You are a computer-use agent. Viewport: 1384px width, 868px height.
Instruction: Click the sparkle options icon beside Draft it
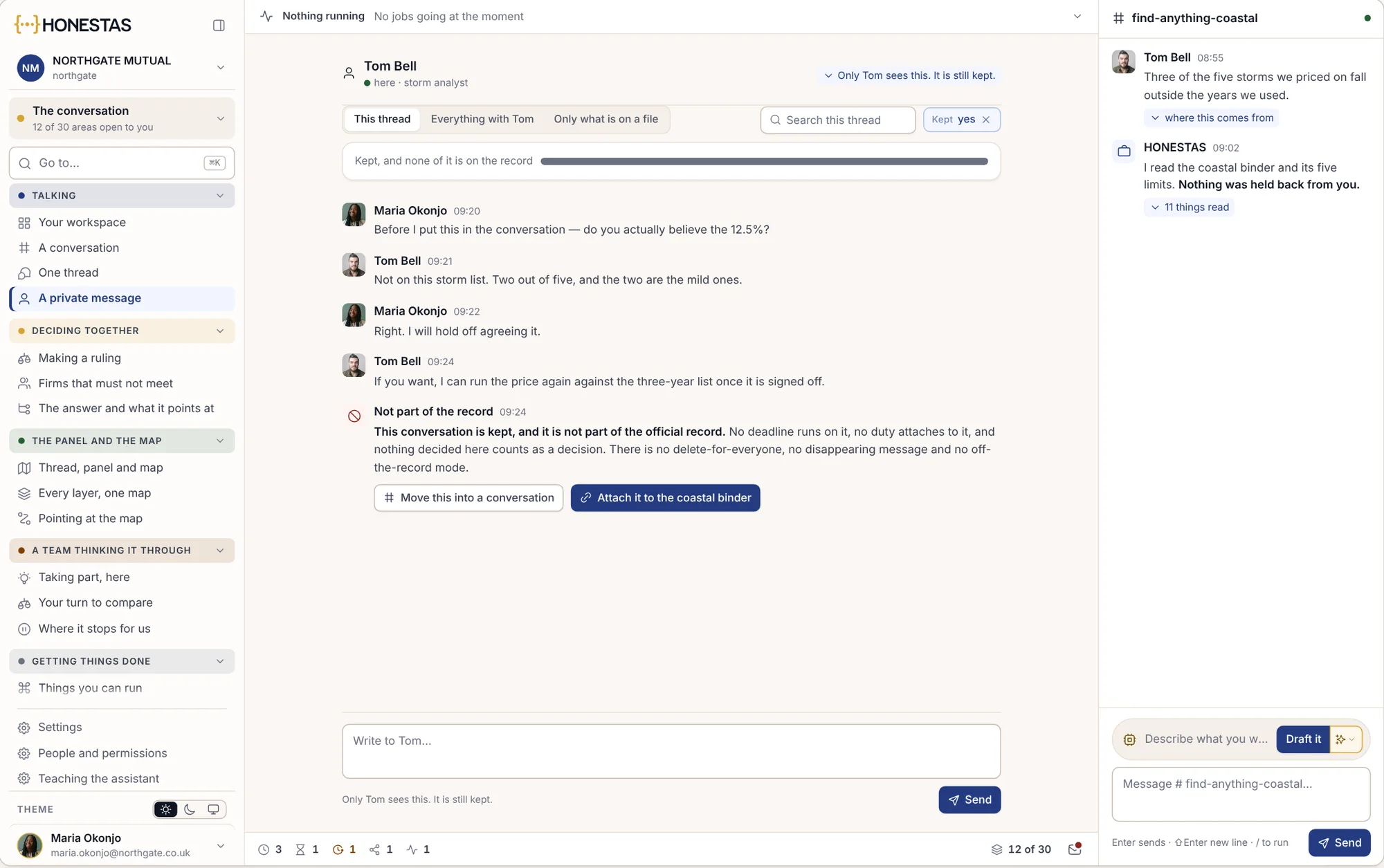tap(1345, 739)
